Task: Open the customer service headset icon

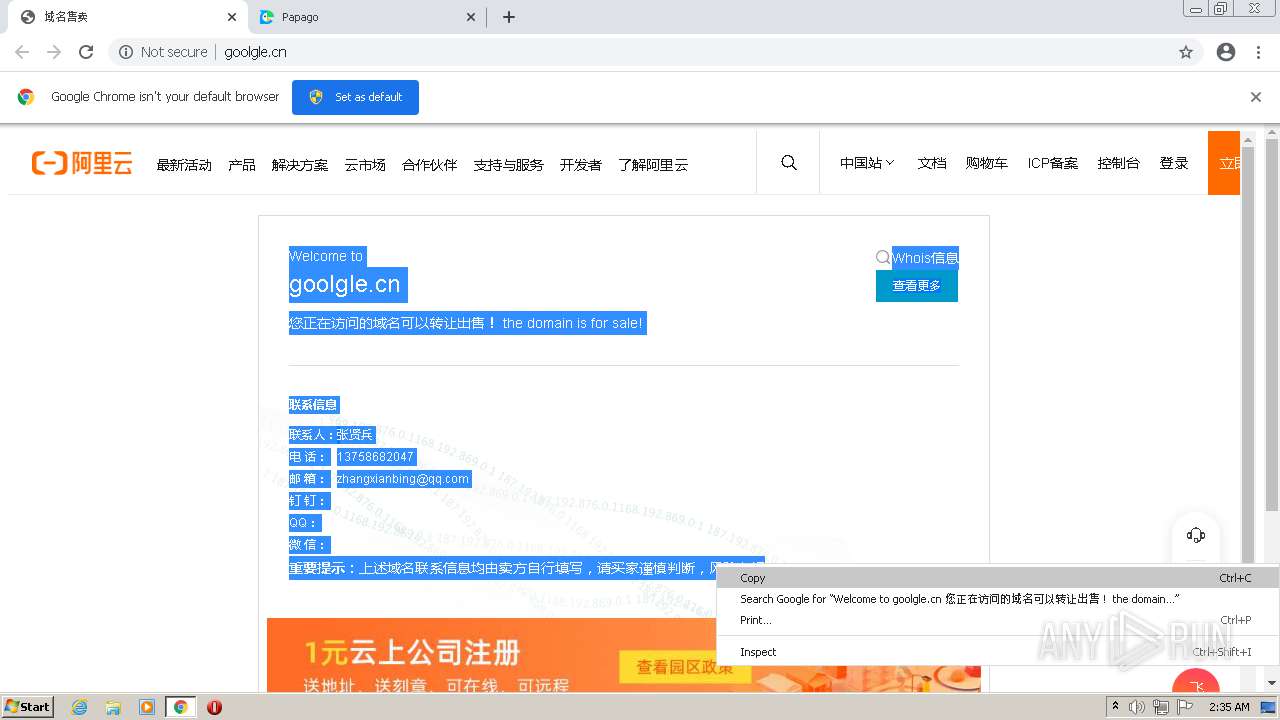Action: coord(1196,535)
